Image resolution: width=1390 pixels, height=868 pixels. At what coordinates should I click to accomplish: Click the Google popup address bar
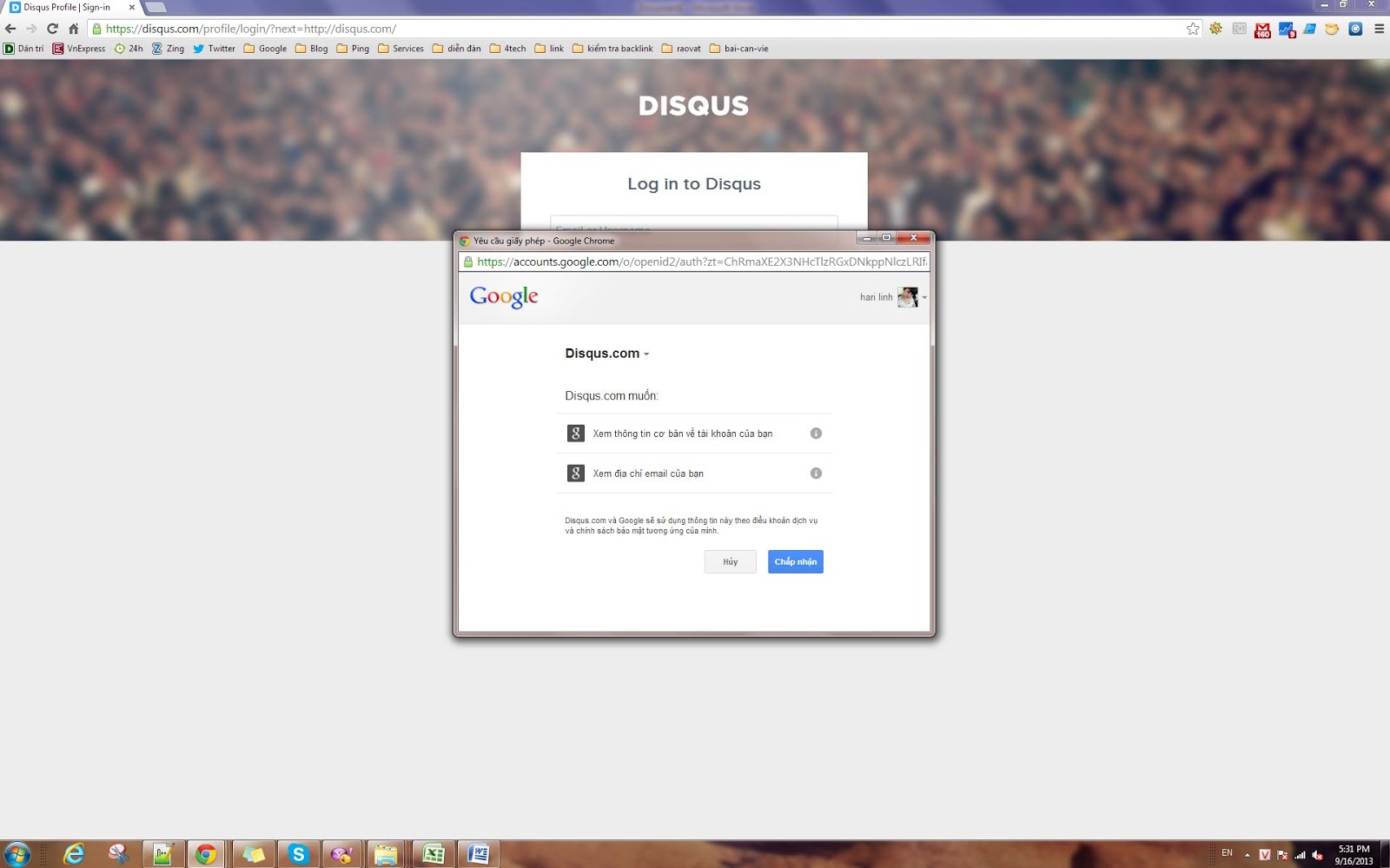pyautogui.click(x=694, y=262)
